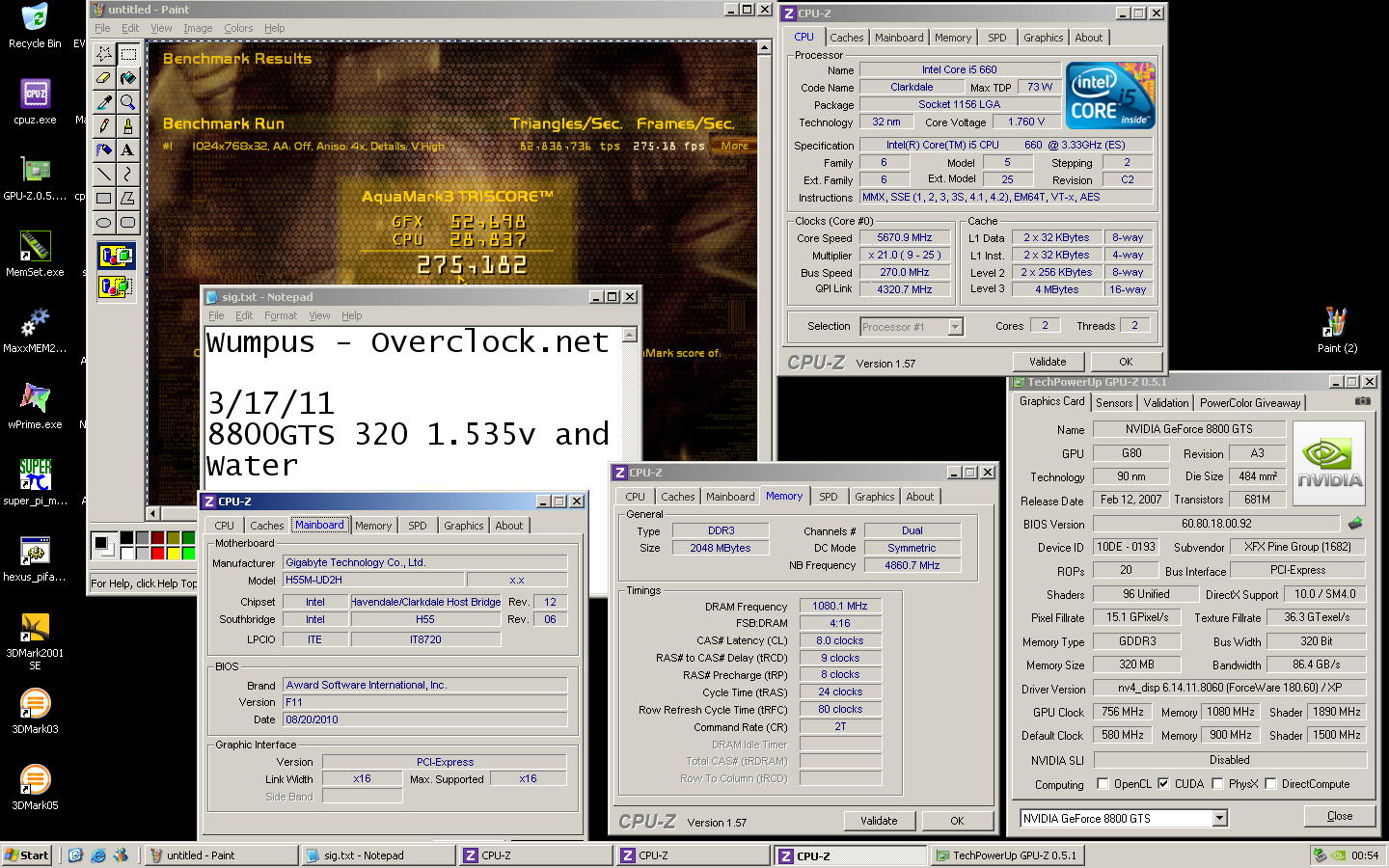Enable the OpenCL checkbox in GPU-Z
The image size is (1389, 868).
(x=1103, y=784)
